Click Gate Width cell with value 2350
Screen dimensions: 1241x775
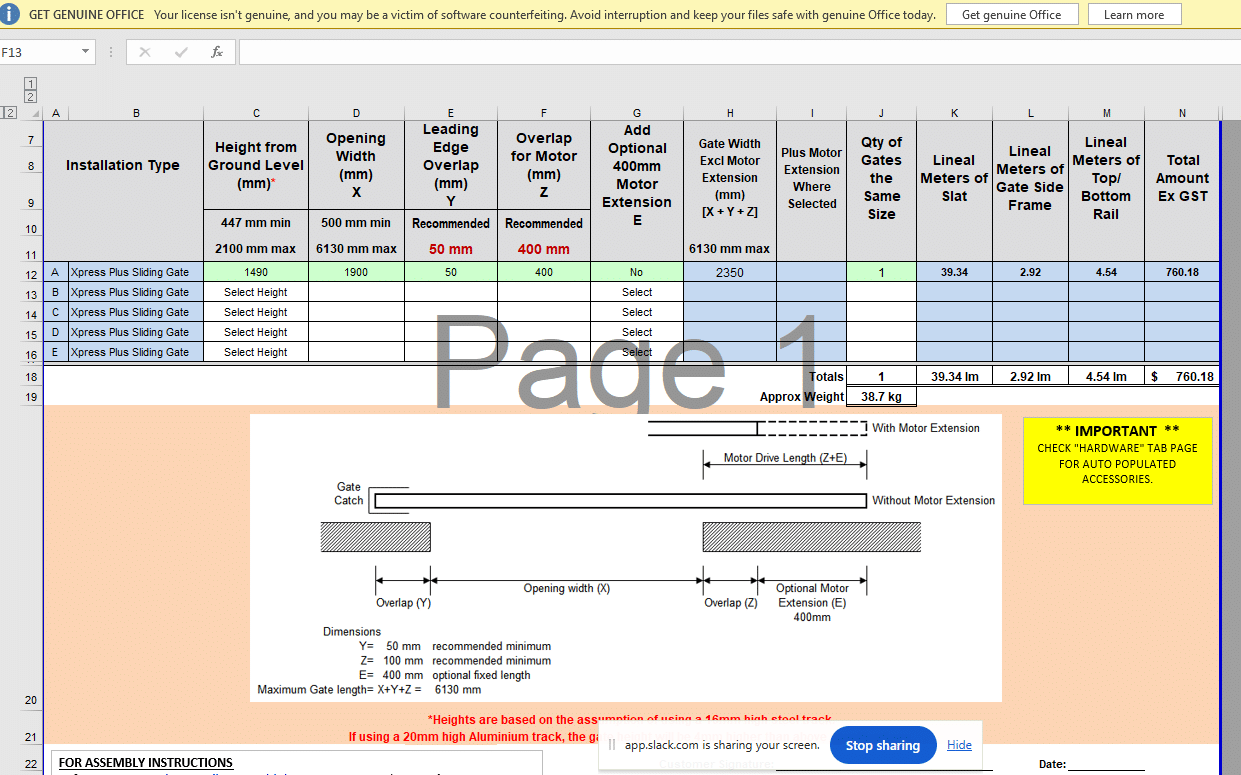tap(730, 272)
